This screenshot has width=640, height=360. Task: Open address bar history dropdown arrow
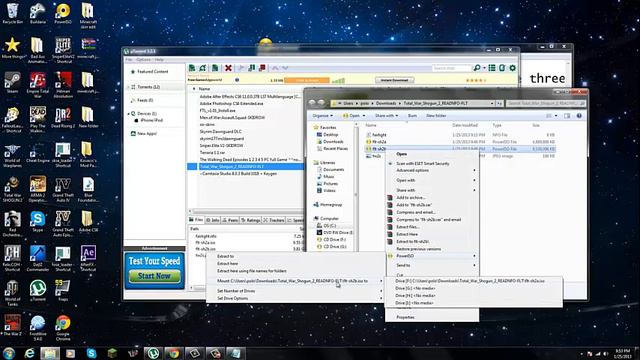point(491,104)
